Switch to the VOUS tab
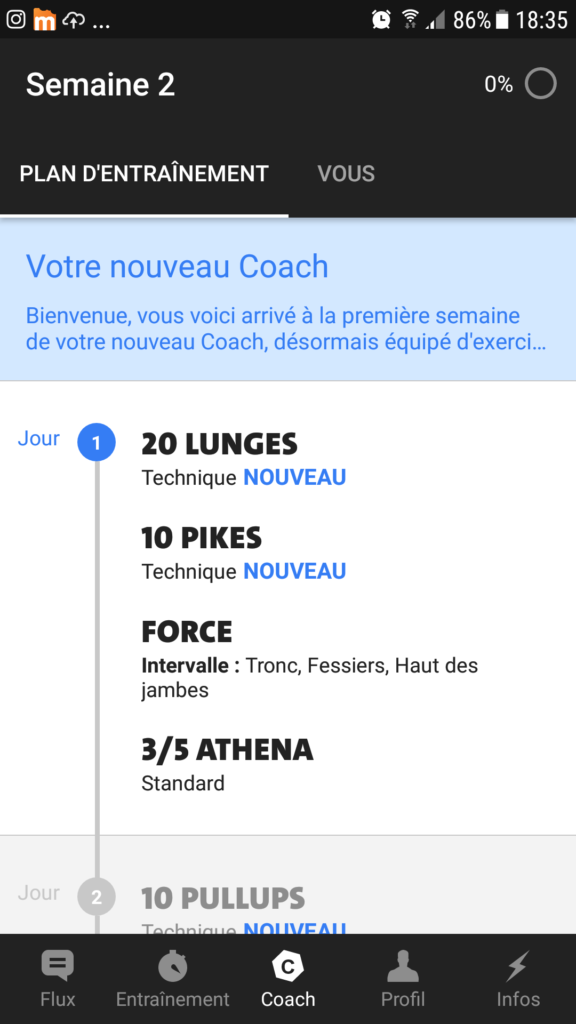This screenshot has width=576, height=1024. [x=346, y=174]
